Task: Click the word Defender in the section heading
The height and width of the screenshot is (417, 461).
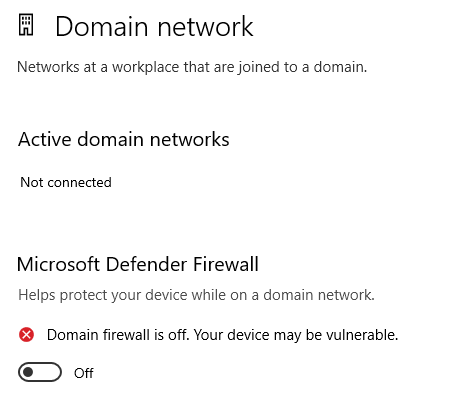Action: [x=146, y=264]
